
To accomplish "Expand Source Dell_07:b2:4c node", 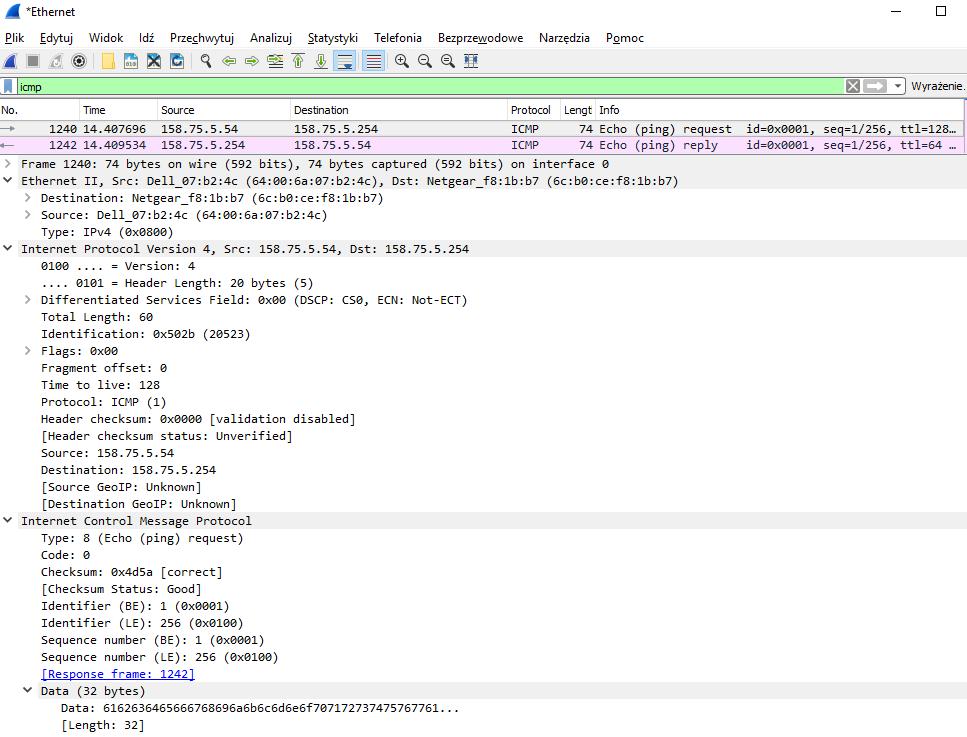I will pyautogui.click(x=28, y=215).
